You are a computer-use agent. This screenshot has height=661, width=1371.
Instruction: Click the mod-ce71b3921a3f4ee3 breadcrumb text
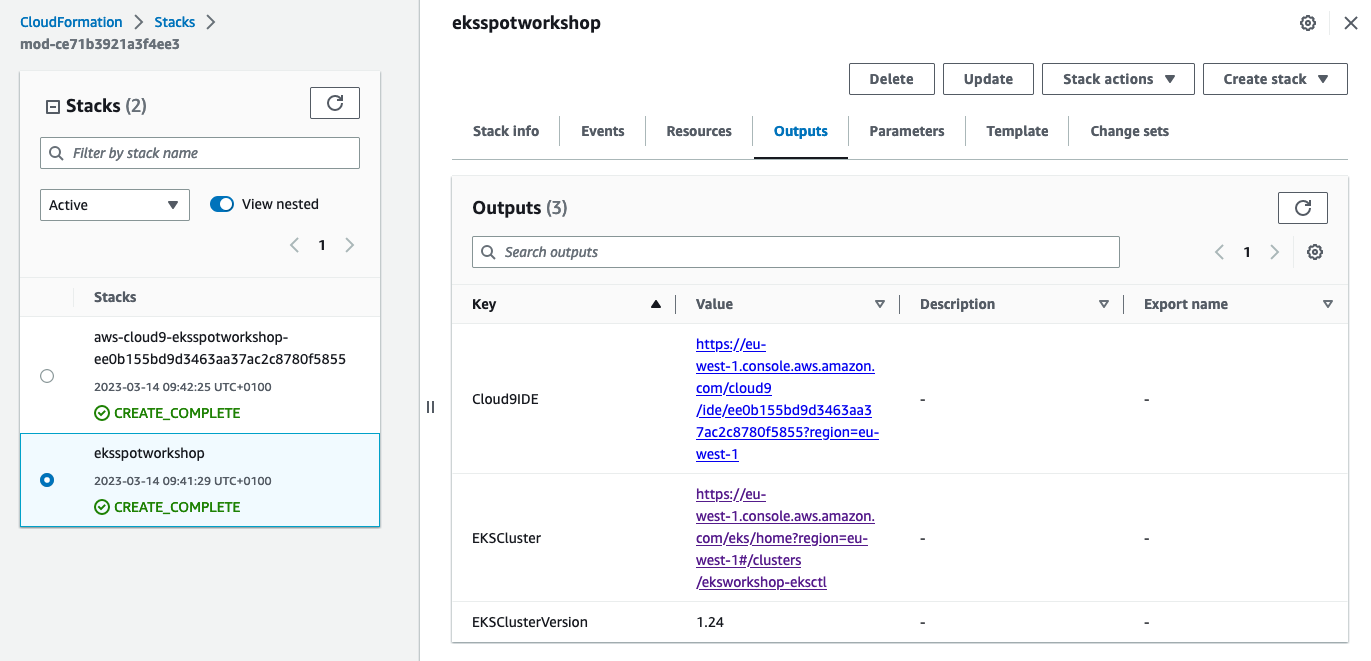pyautogui.click(x=100, y=44)
